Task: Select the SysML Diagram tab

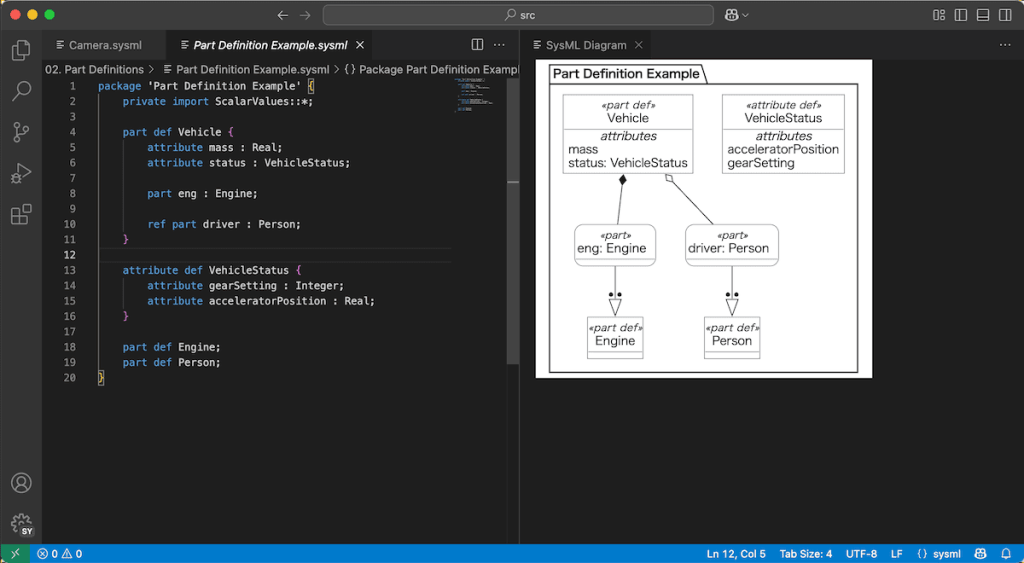Action: [585, 45]
